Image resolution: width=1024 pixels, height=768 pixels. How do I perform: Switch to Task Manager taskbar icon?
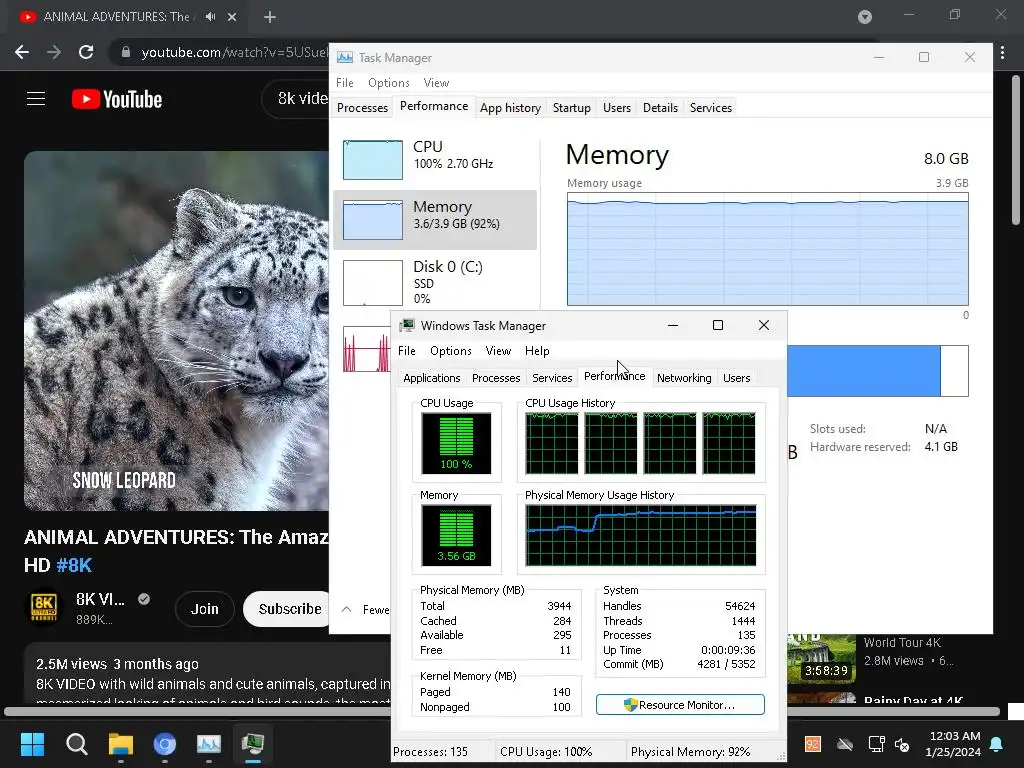click(x=209, y=744)
